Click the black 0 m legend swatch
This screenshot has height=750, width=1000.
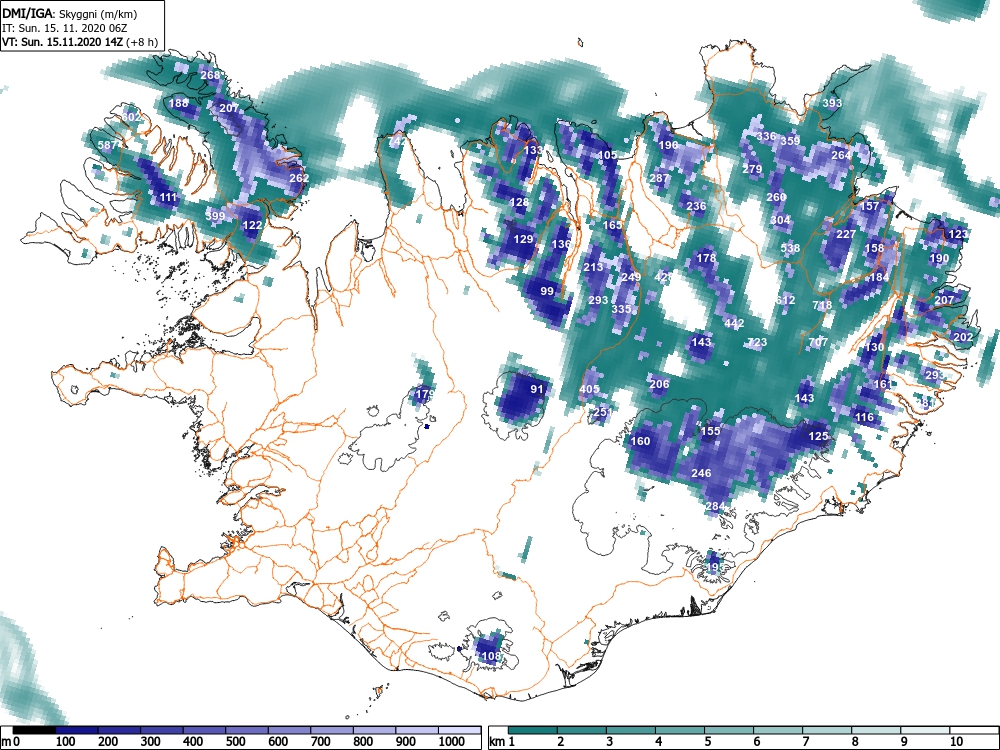click(x=34, y=730)
